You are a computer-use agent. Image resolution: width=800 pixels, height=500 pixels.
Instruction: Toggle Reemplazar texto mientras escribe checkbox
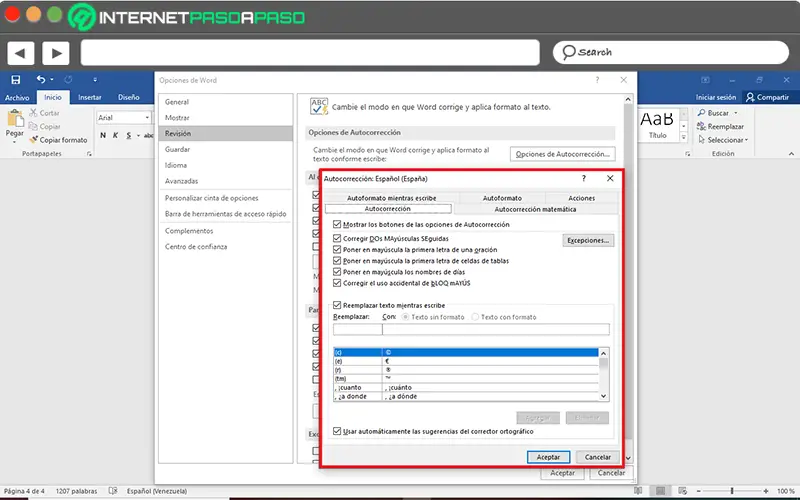point(337,305)
